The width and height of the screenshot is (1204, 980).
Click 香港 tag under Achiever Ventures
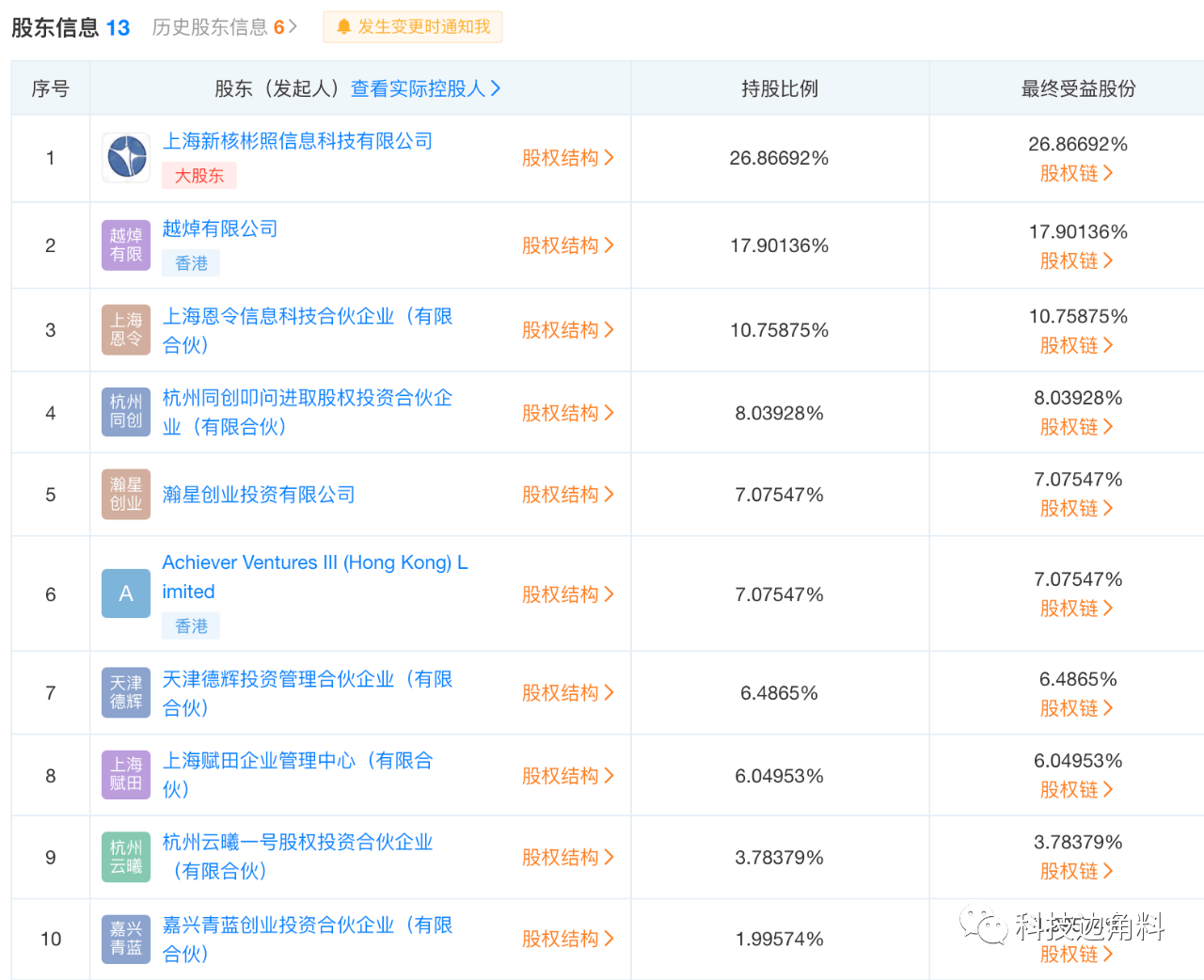(191, 625)
